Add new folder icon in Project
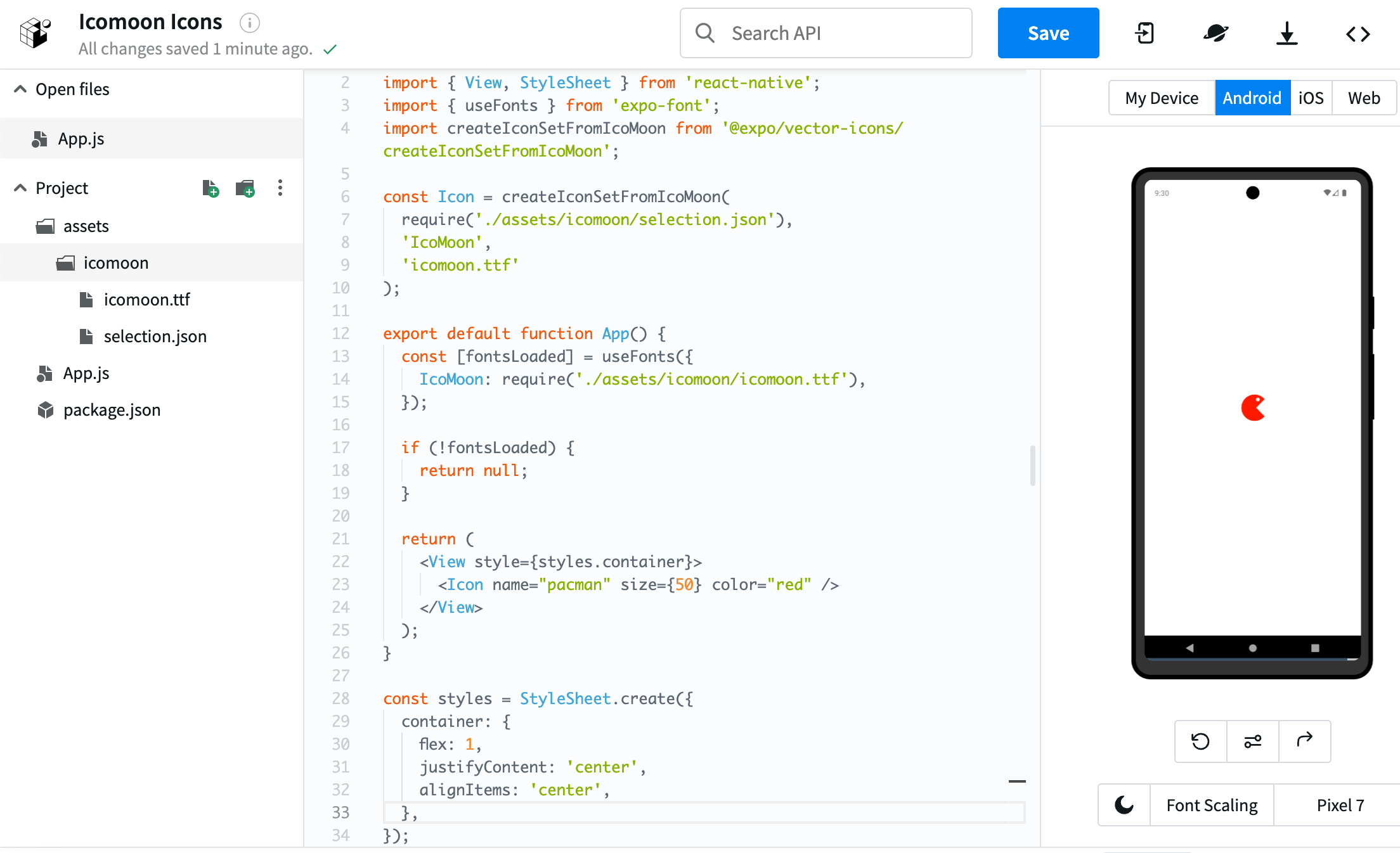This screenshot has width=1400, height=853. 245,188
